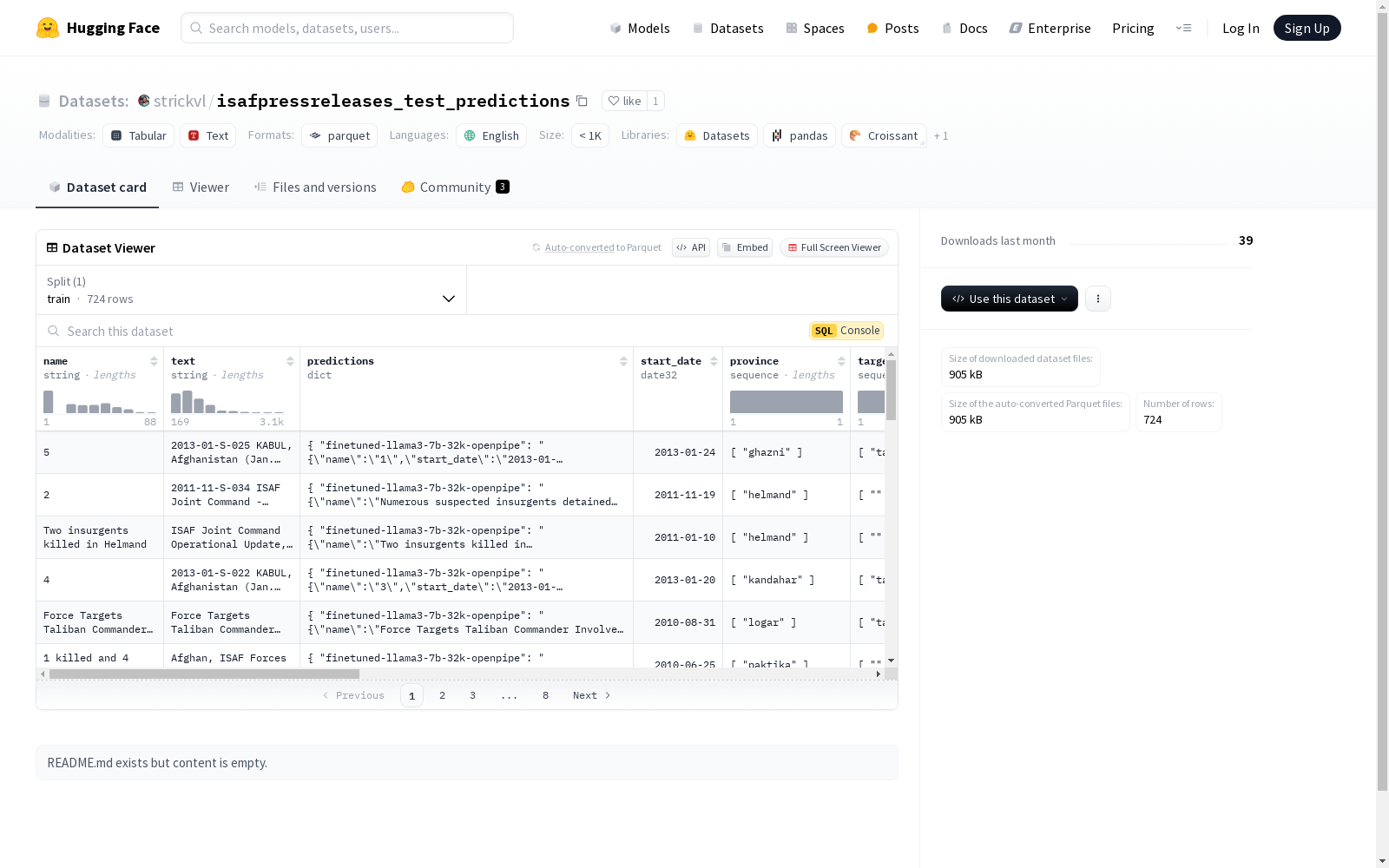This screenshot has width=1389, height=868.
Task: Select the < 1K size tag
Action: pyautogui.click(x=590, y=135)
